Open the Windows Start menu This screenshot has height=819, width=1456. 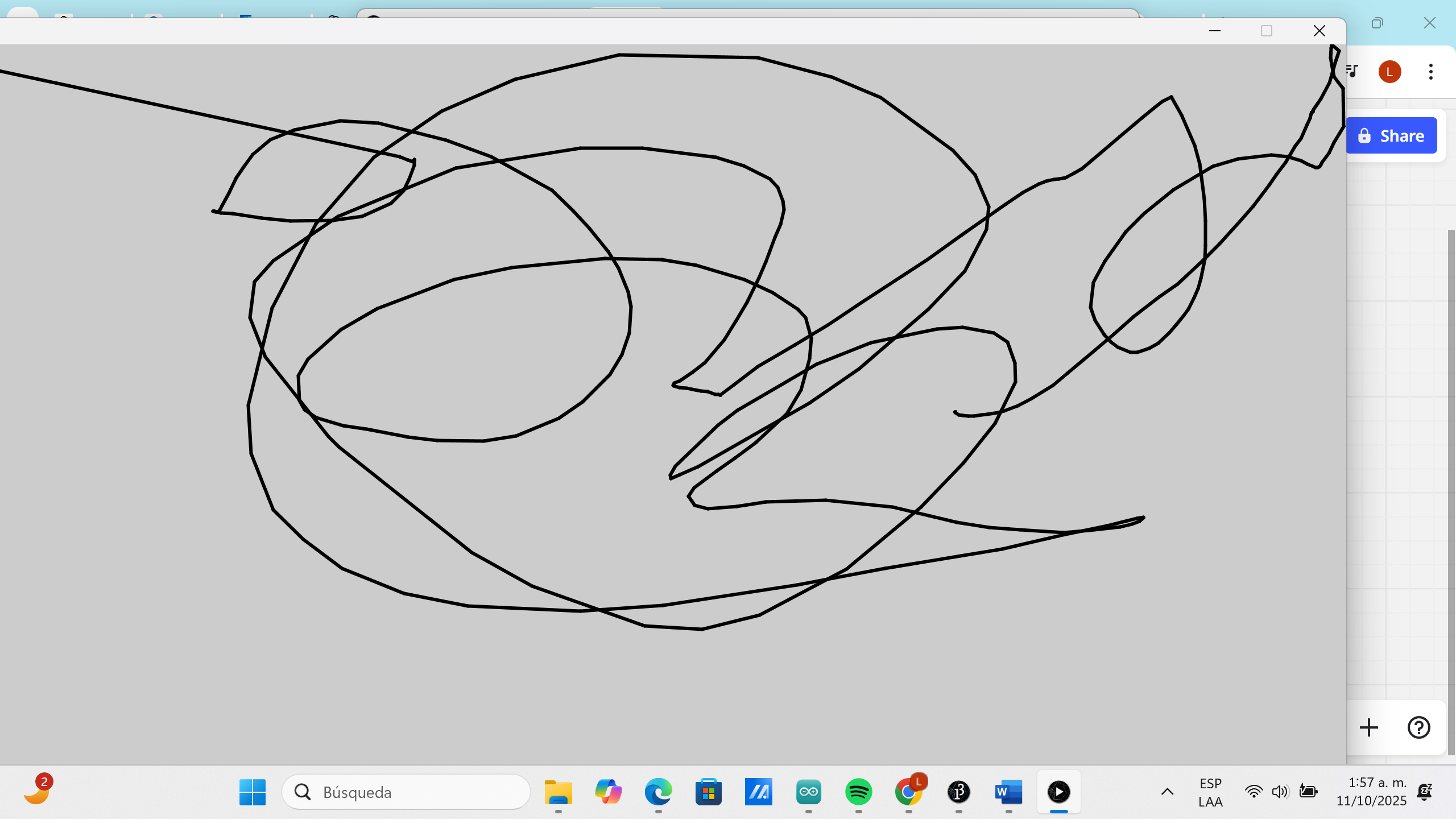click(x=253, y=792)
